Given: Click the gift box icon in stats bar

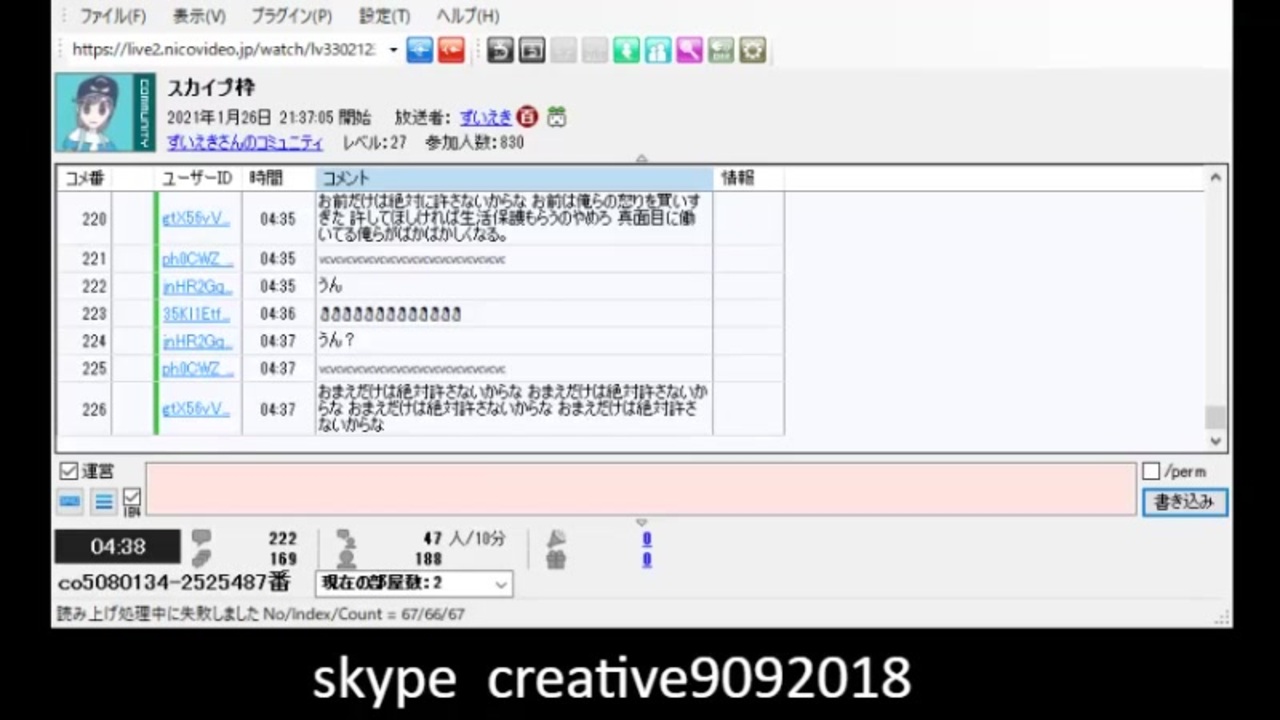Looking at the screenshot, I should [x=556, y=560].
